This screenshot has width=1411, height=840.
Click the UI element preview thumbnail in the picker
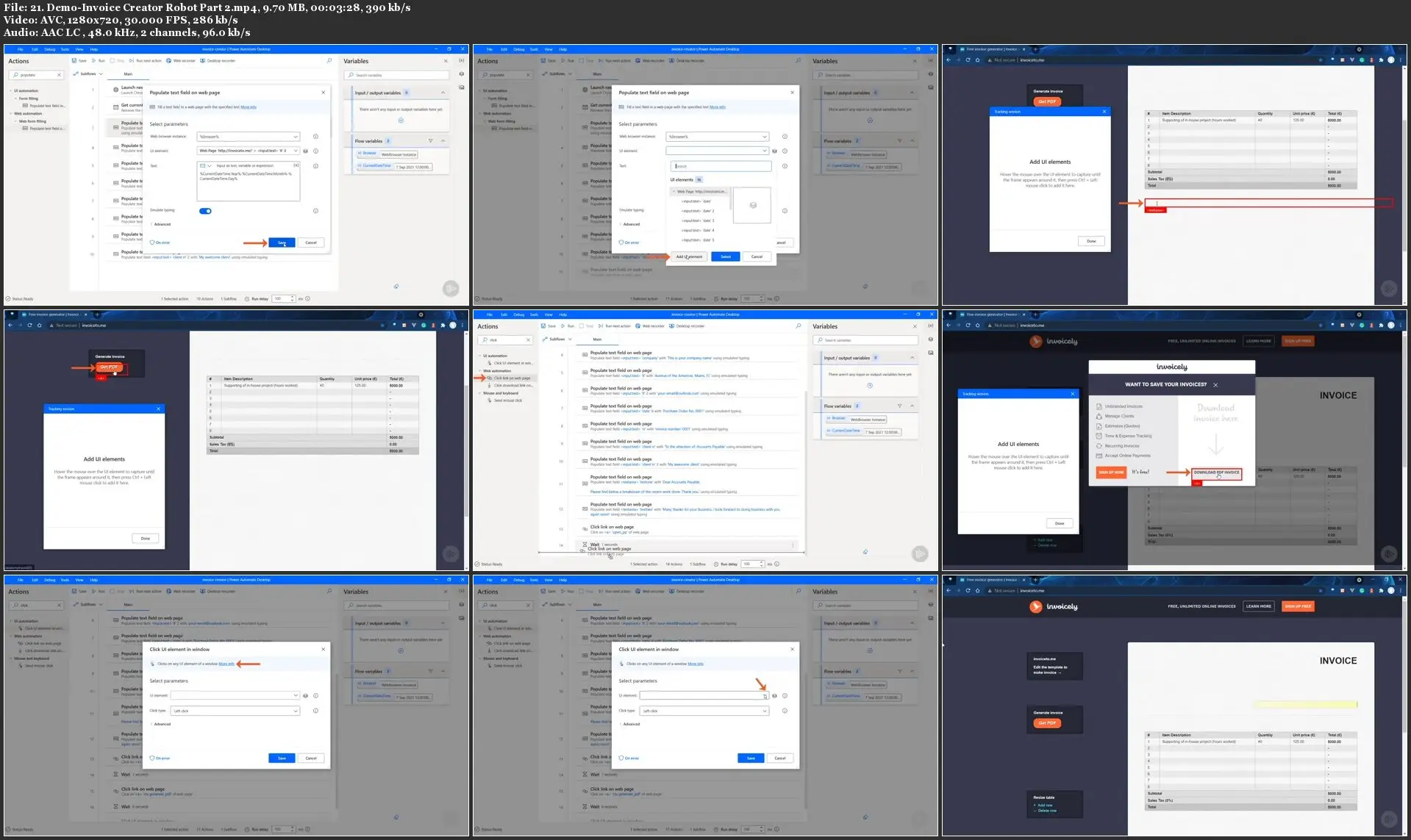[752, 205]
